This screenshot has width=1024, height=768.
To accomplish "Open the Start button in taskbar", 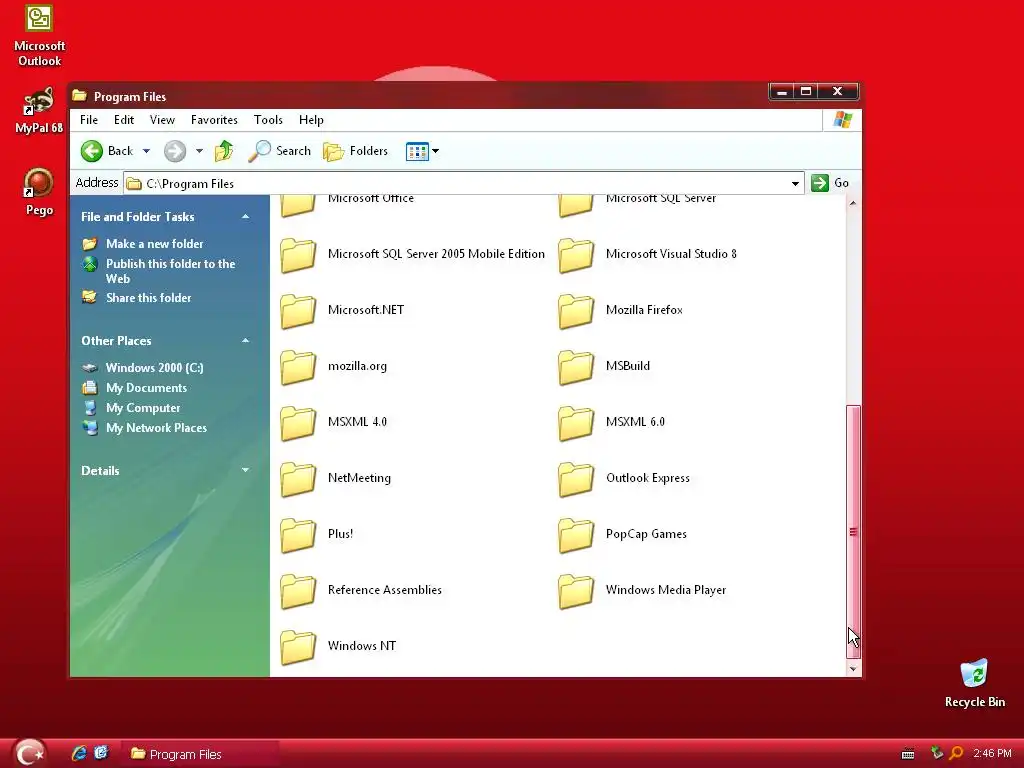I will click(28, 753).
